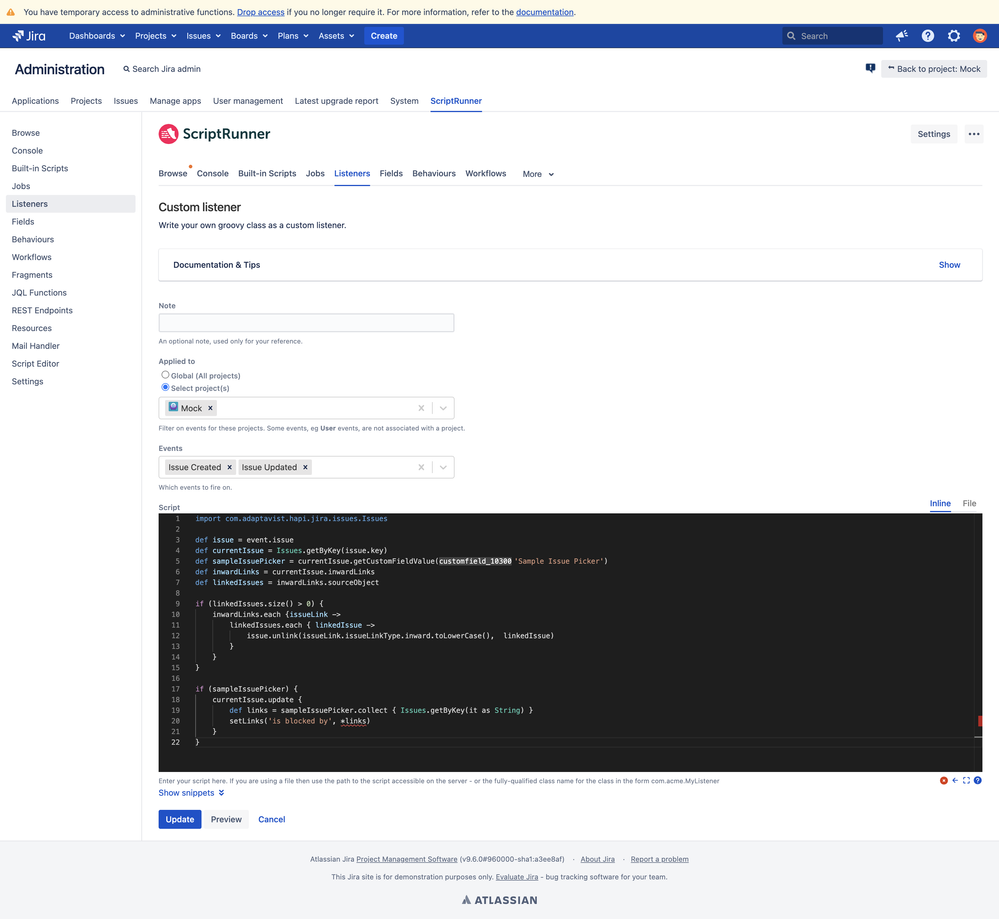Open REST Endpoints in the sidebar
The width and height of the screenshot is (999, 919).
[x=42, y=310]
